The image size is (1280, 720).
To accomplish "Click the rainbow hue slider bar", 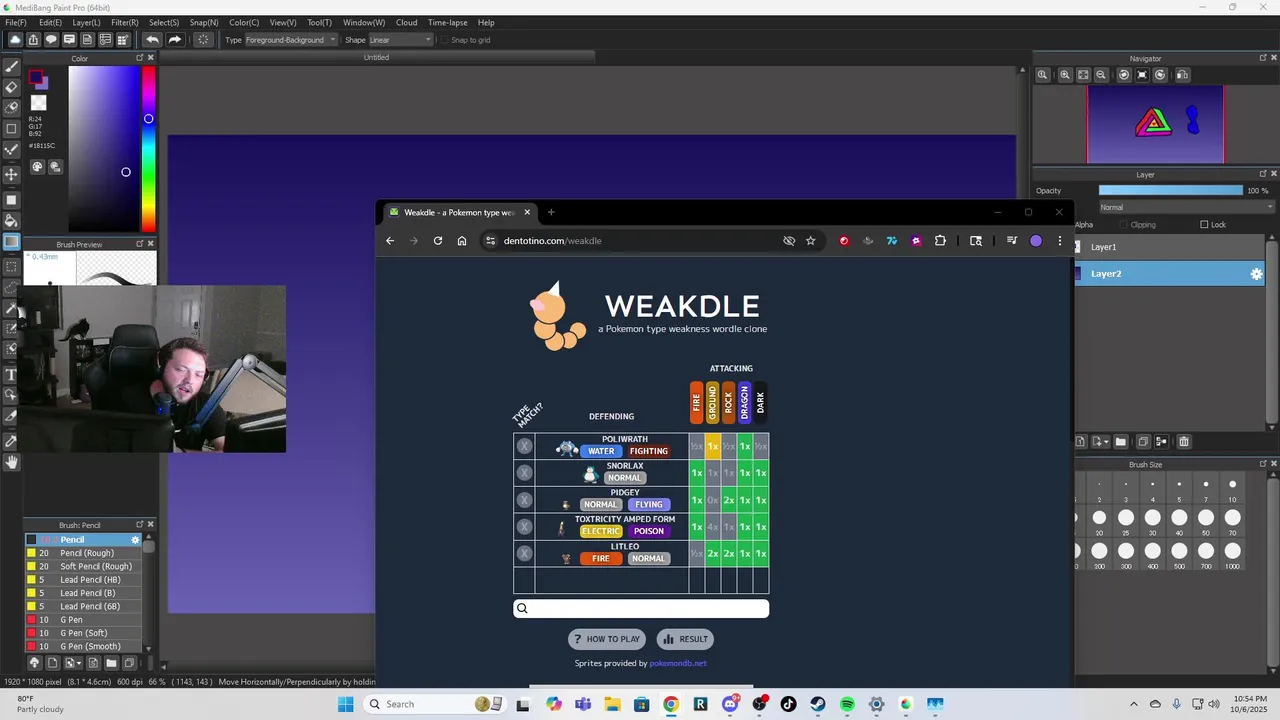I will pos(148,149).
